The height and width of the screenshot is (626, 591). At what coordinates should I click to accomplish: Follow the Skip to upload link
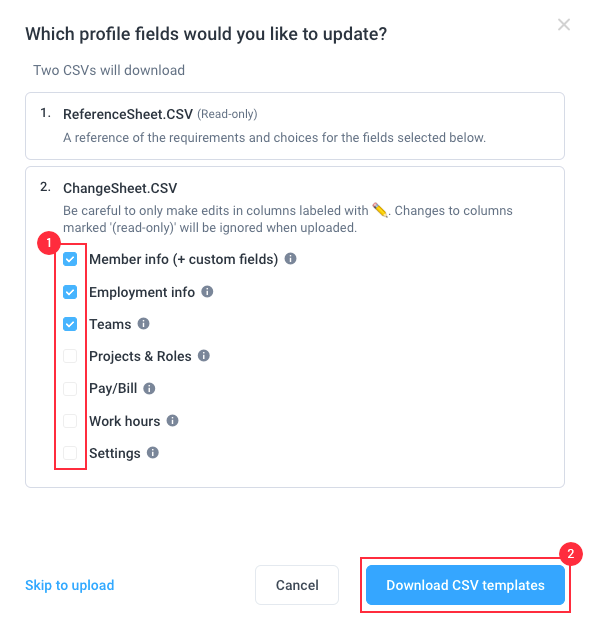pyautogui.click(x=69, y=585)
